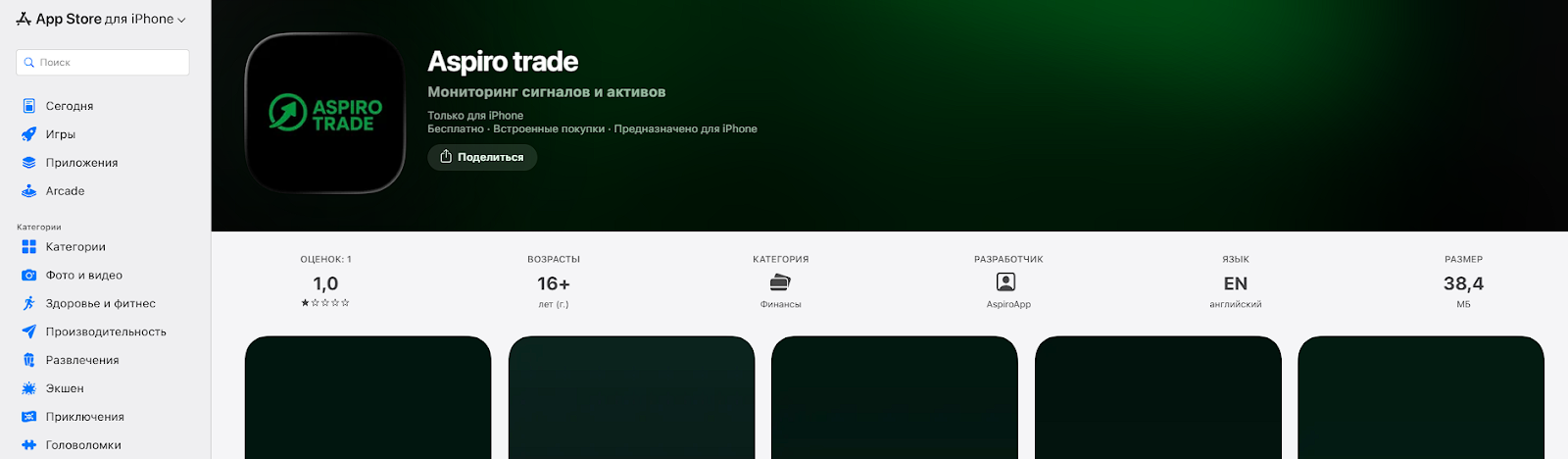Open the Сегодня section icon

pos(28,106)
